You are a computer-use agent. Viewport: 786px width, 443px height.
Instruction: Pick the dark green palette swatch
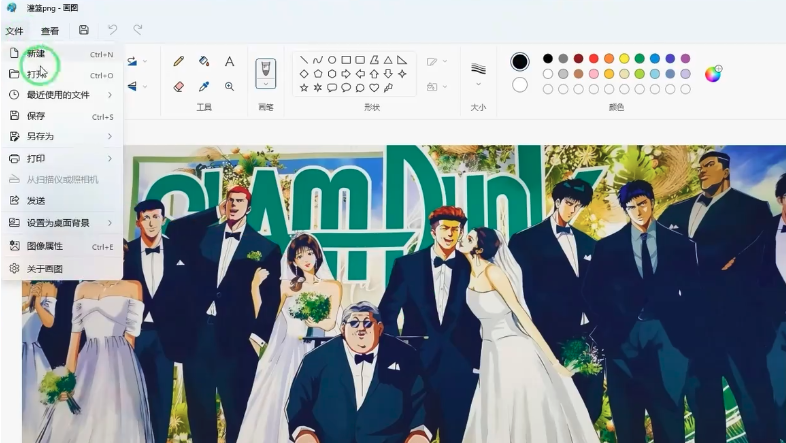tap(639, 59)
